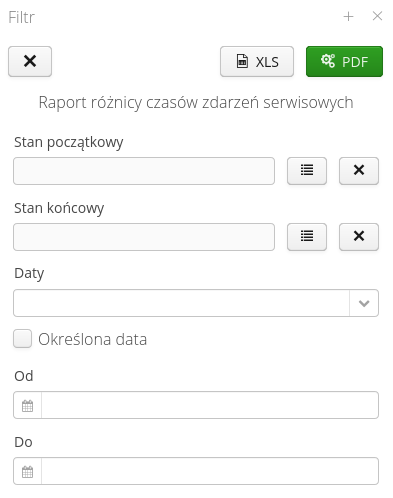
Task: Clear the Stan końcowy field
Action: (x=359, y=237)
